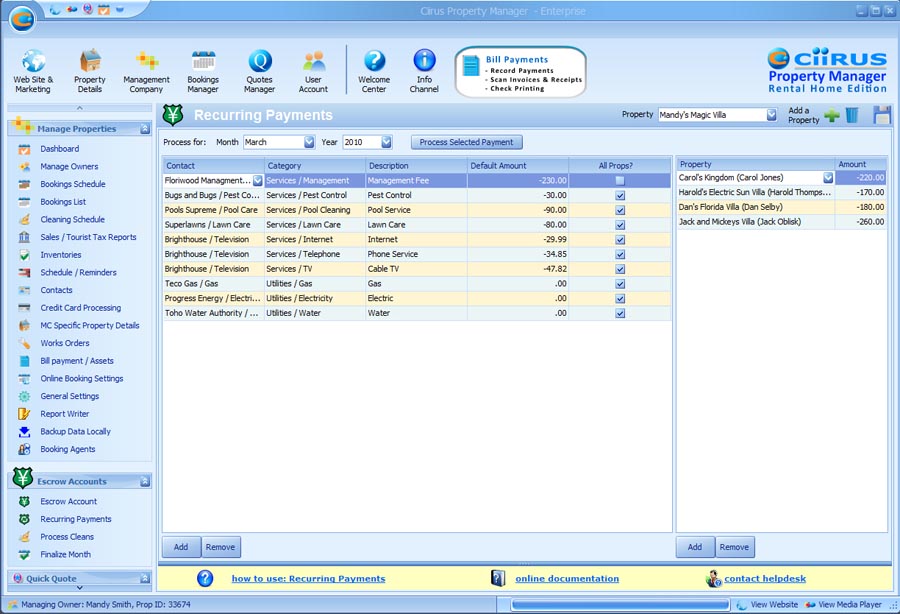Image resolution: width=900 pixels, height=614 pixels.
Task: Open how to use: Recurring Payments link
Action: click(308, 579)
